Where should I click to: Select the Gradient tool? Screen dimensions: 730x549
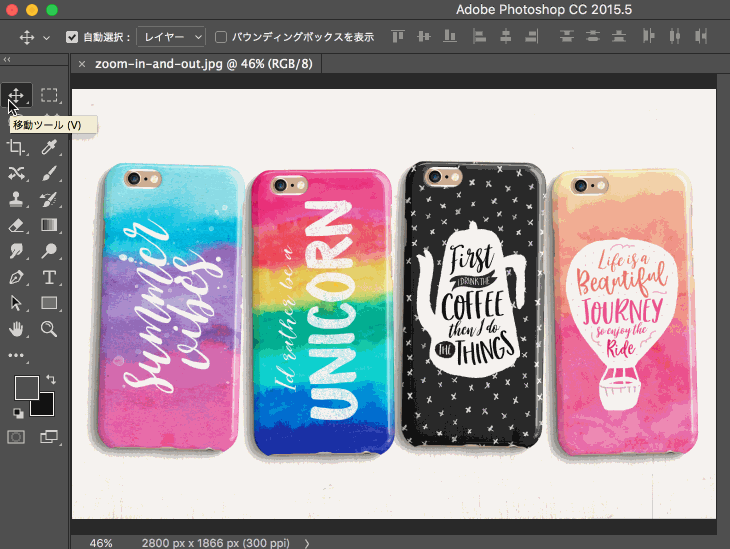coord(49,225)
